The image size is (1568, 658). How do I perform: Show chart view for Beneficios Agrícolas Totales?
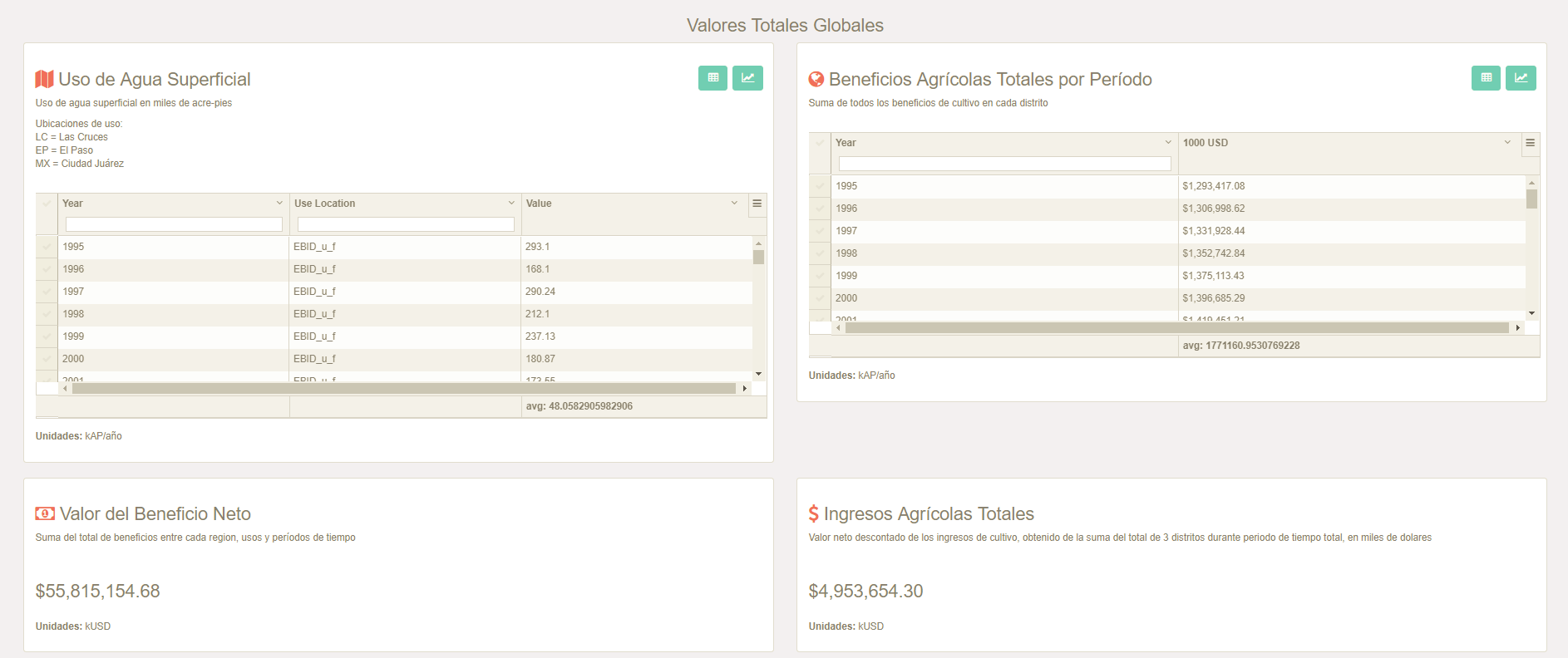[x=1521, y=78]
